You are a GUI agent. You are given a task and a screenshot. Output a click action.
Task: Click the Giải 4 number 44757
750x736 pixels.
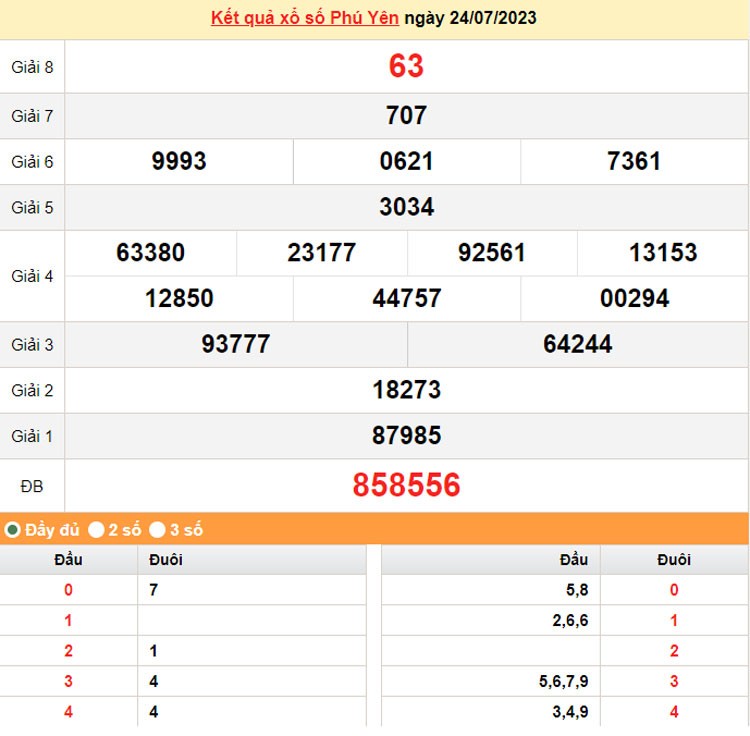[x=406, y=299]
